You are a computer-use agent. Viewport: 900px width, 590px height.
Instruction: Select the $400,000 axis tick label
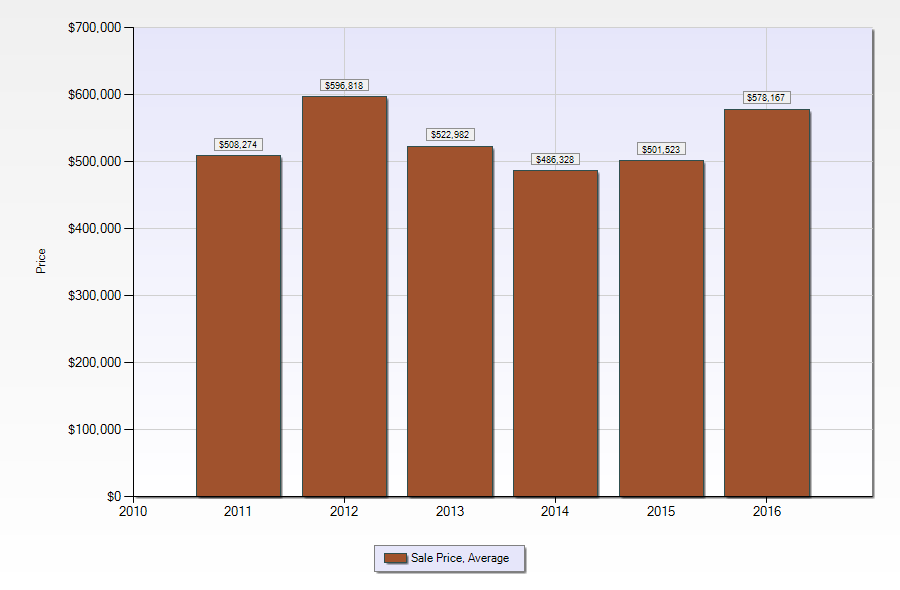pyautogui.click(x=95, y=228)
